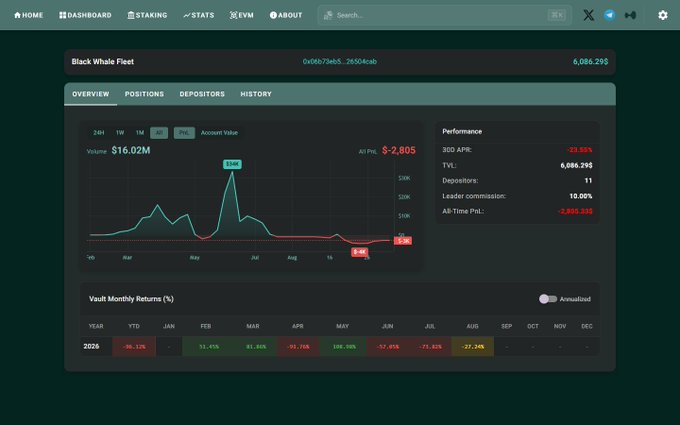Click the $34K peak chart marker
680x425 pixels.
232,164
